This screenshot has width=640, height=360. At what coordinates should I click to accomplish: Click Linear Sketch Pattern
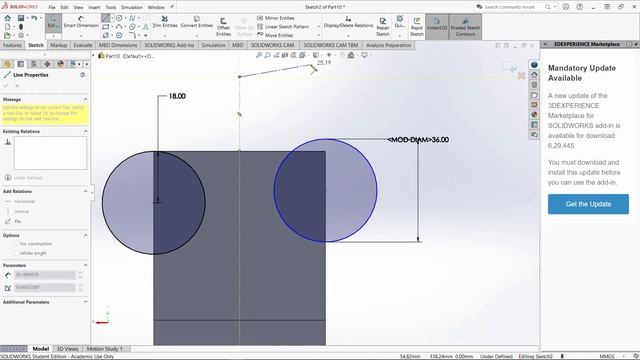click(282, 27)
